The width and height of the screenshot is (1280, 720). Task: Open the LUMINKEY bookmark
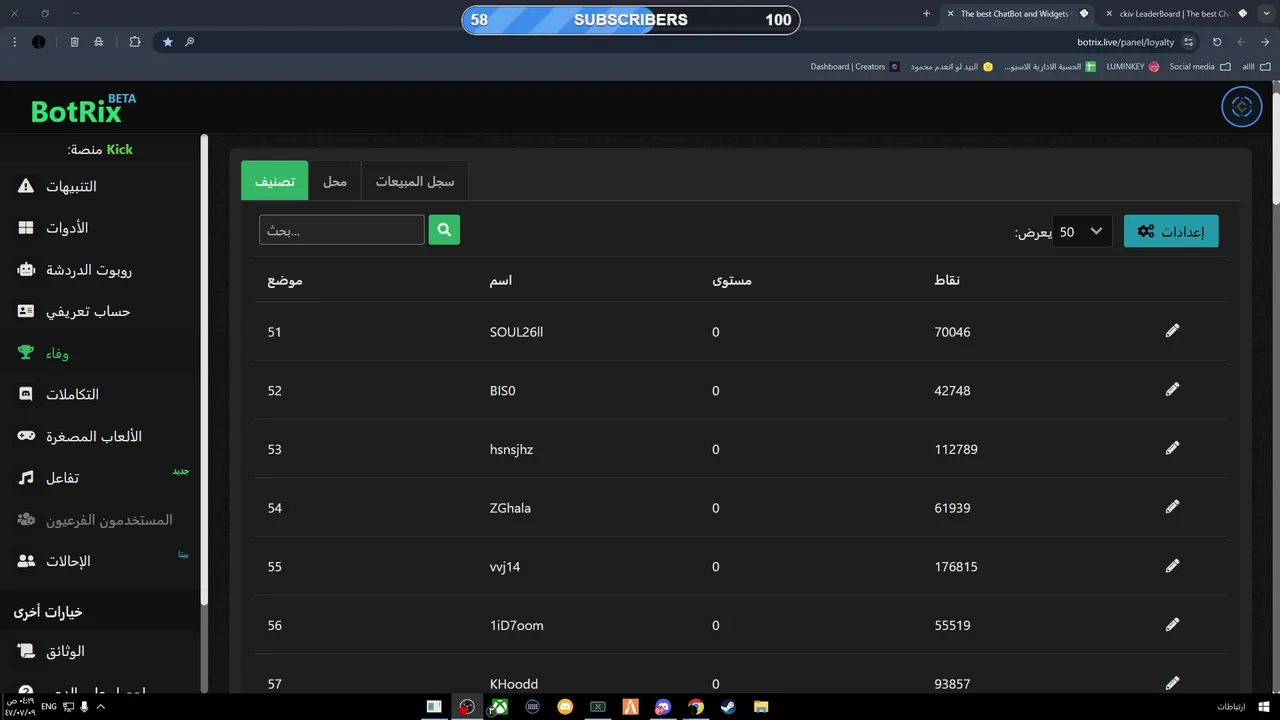pyautogui.click(x=1132, y=67)
